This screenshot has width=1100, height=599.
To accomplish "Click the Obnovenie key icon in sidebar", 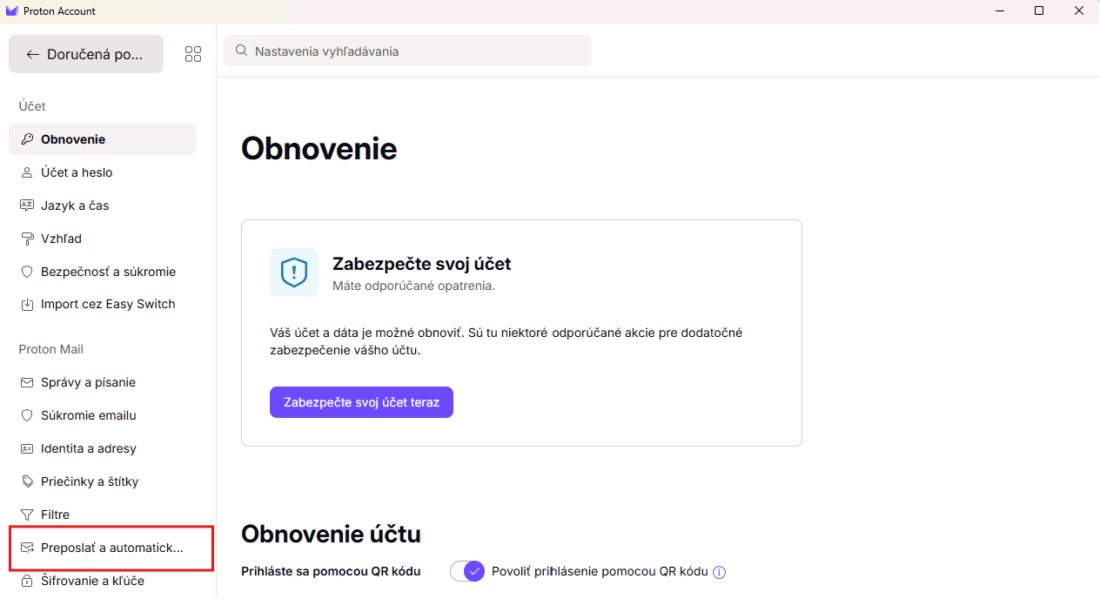I will pos(27,139).
